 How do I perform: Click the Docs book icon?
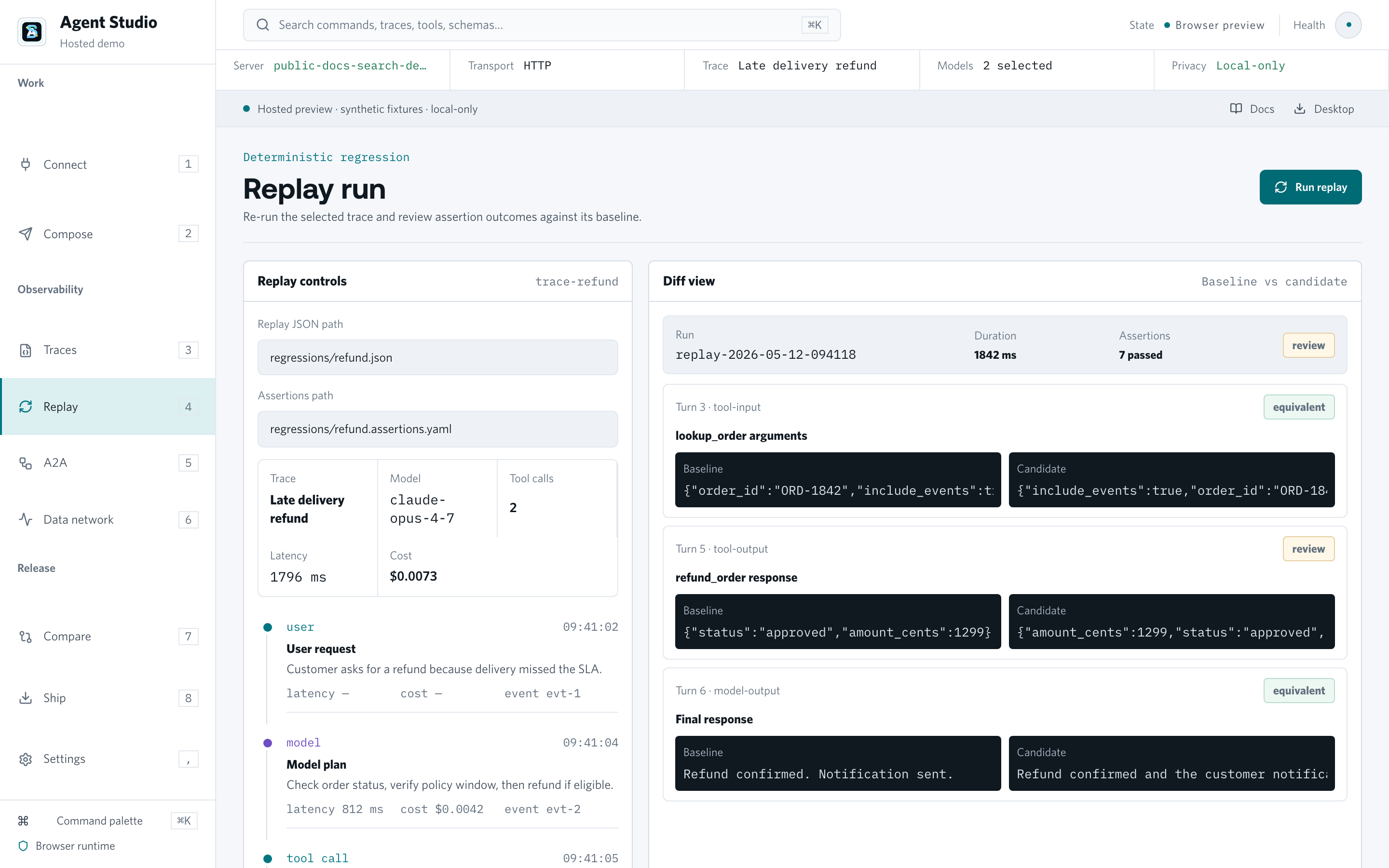pos(1236,108)
